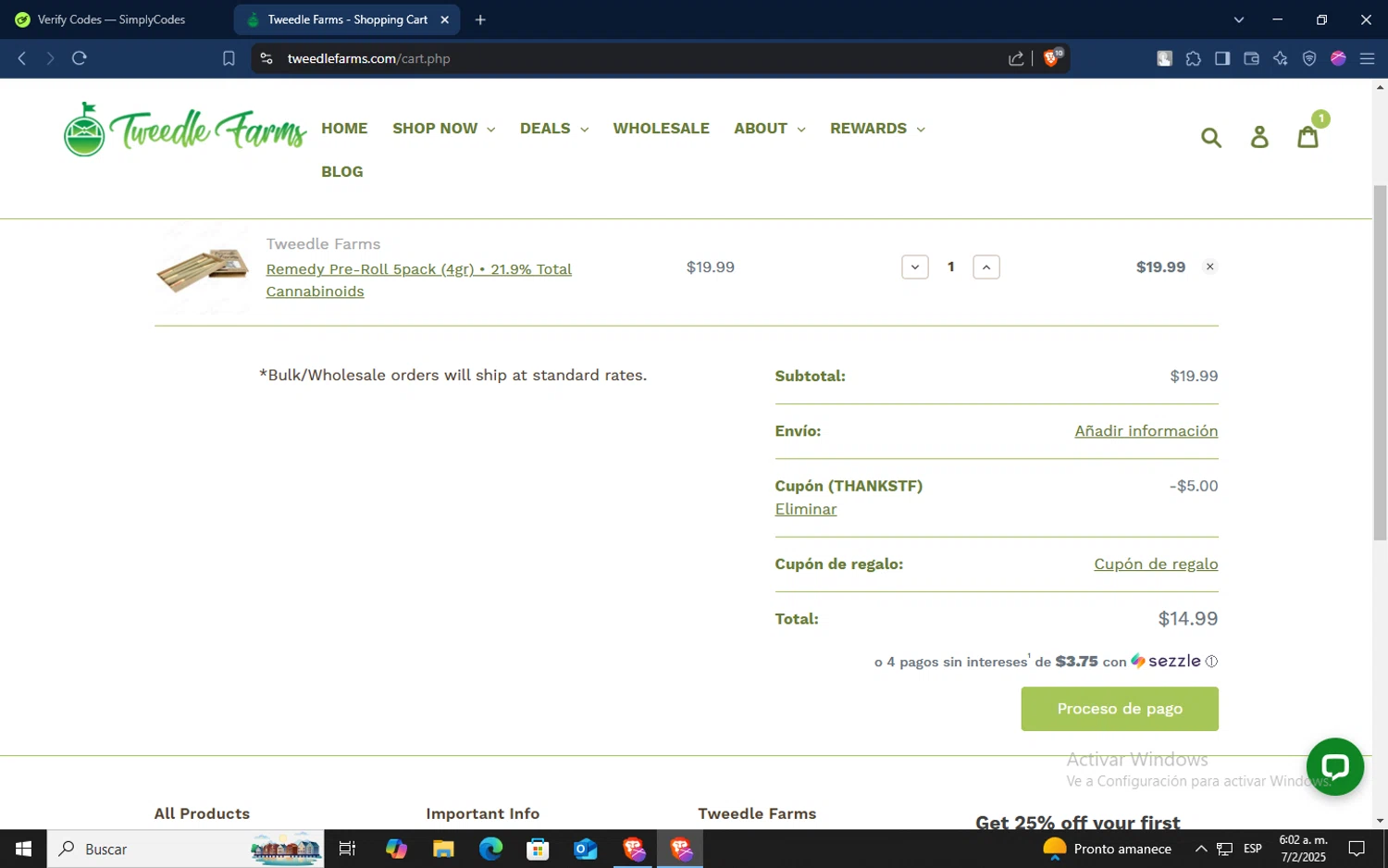Open Brave Shields icon
The height and width of the screenshot is (868, 1388).
pos(1052,57)
